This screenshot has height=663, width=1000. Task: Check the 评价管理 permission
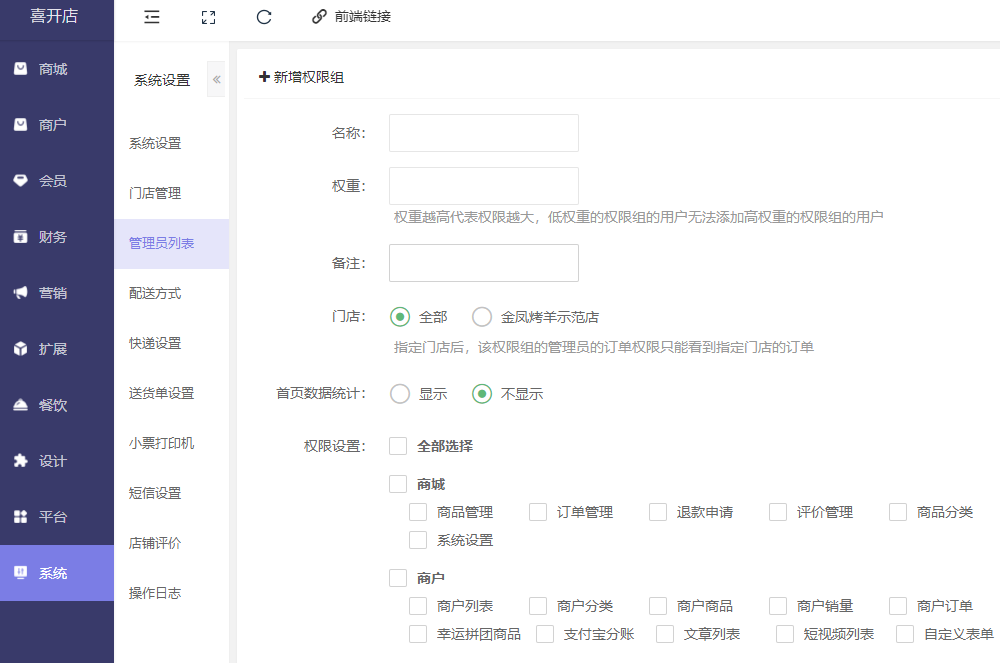click(x=777, y=512)
